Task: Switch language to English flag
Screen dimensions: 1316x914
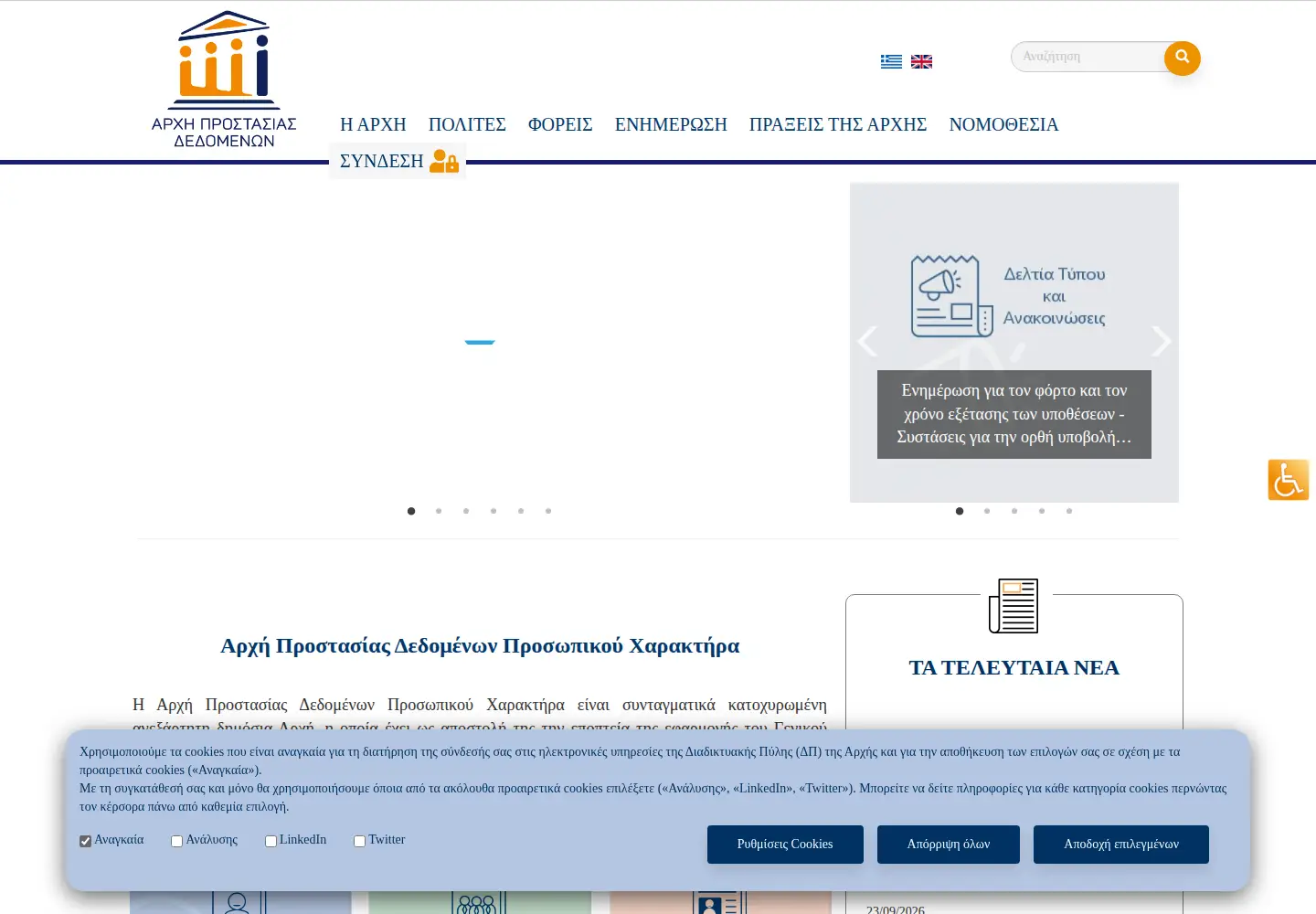Action: [921, 61]
